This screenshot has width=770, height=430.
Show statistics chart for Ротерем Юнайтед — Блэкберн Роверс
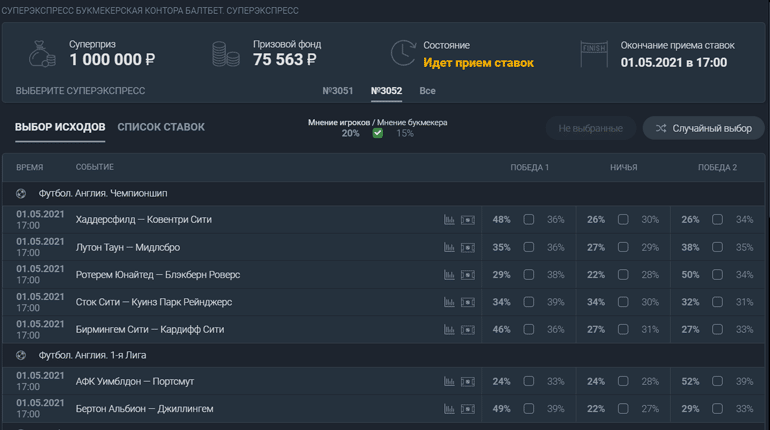pos(449,275)
